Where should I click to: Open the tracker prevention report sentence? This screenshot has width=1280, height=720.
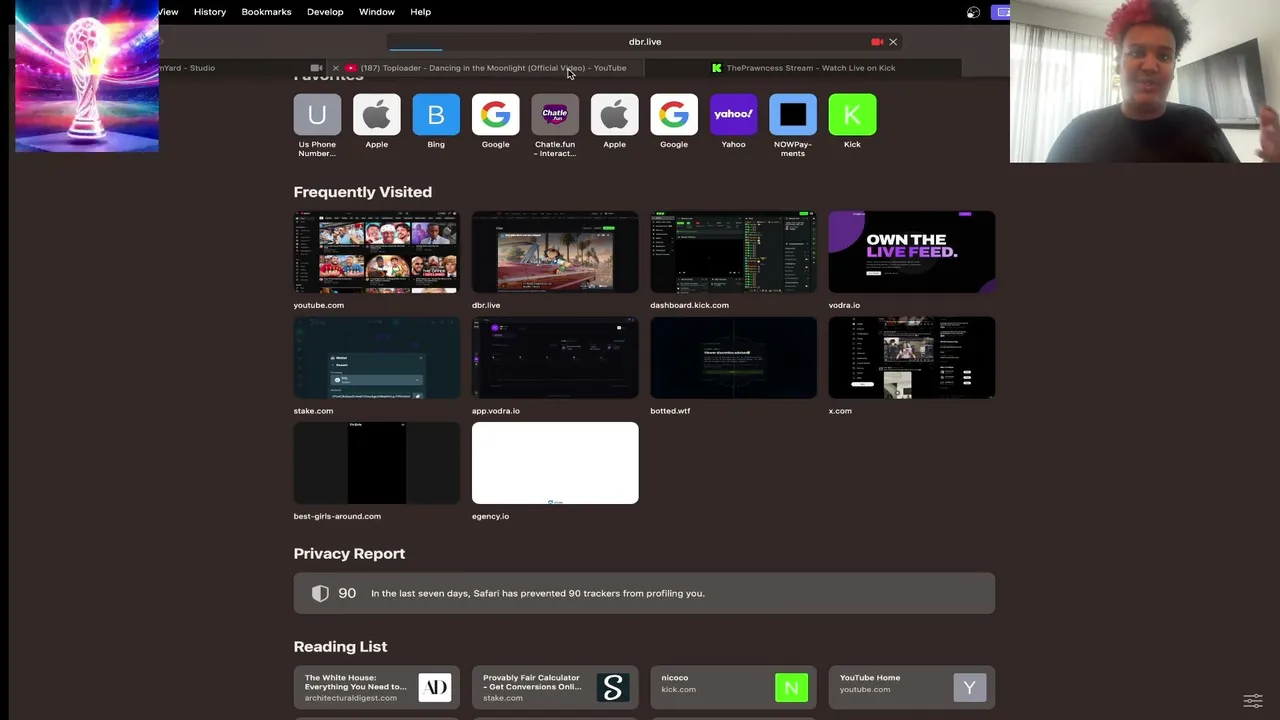(538, 593)
